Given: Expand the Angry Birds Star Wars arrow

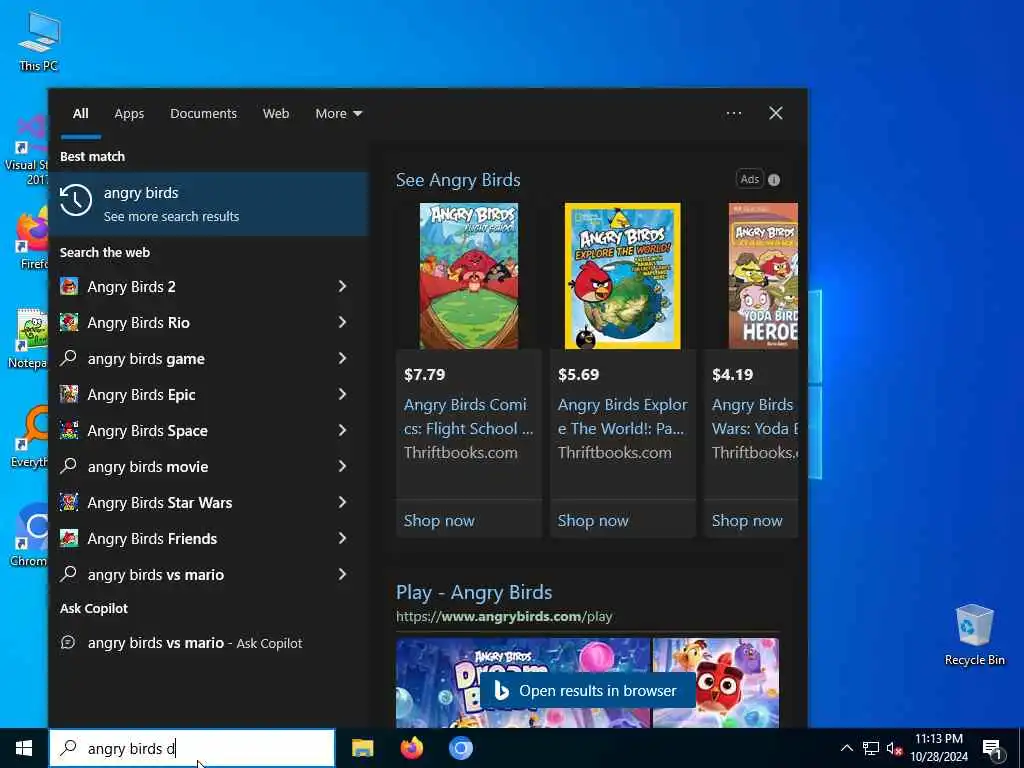Looking at the screenshot, I should (x=342, y=502).
